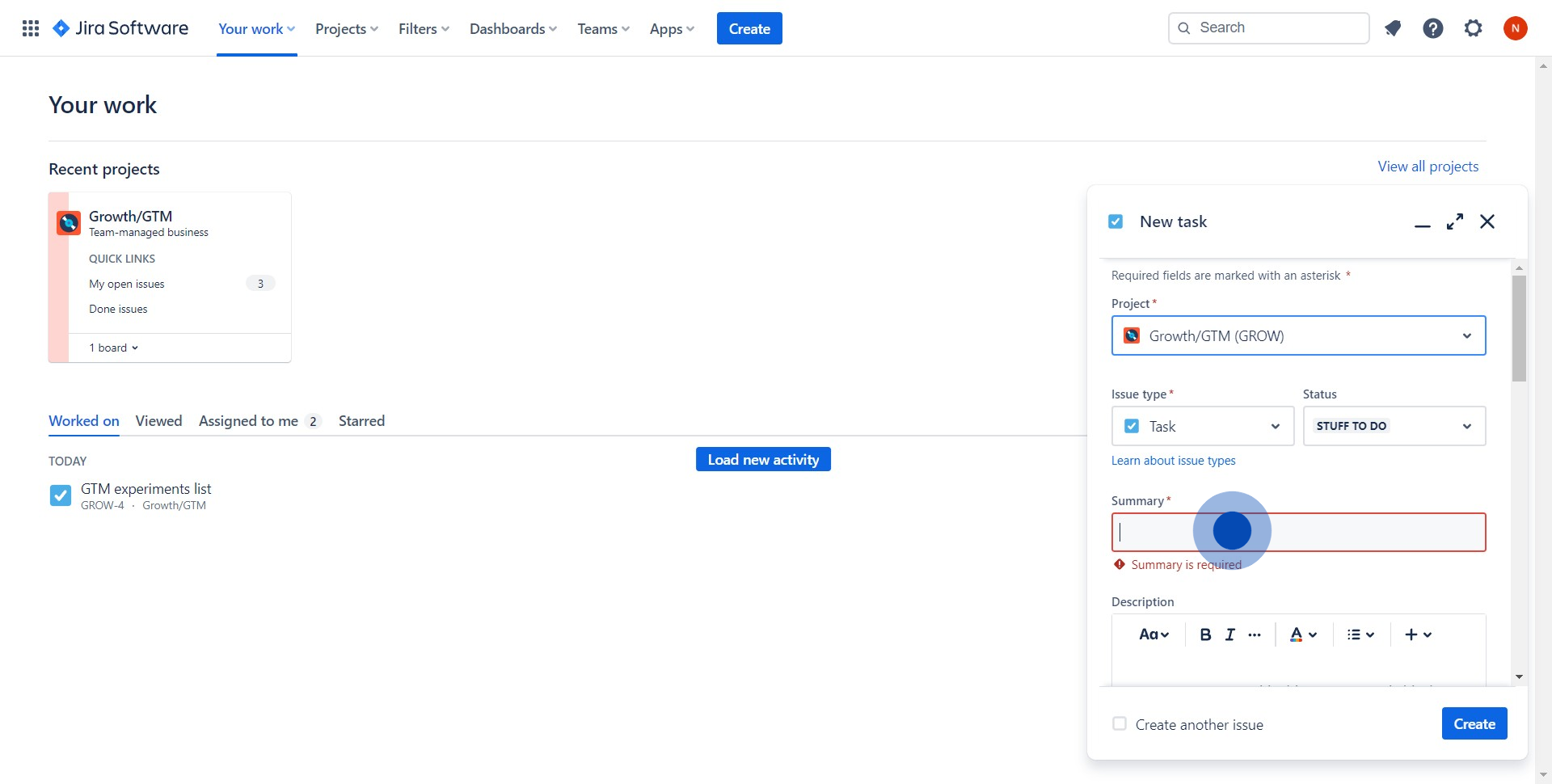The width and height of the screenshot is (1552, 784).
Task: Expand the 1 board dropdown
Action: point(114,348)
